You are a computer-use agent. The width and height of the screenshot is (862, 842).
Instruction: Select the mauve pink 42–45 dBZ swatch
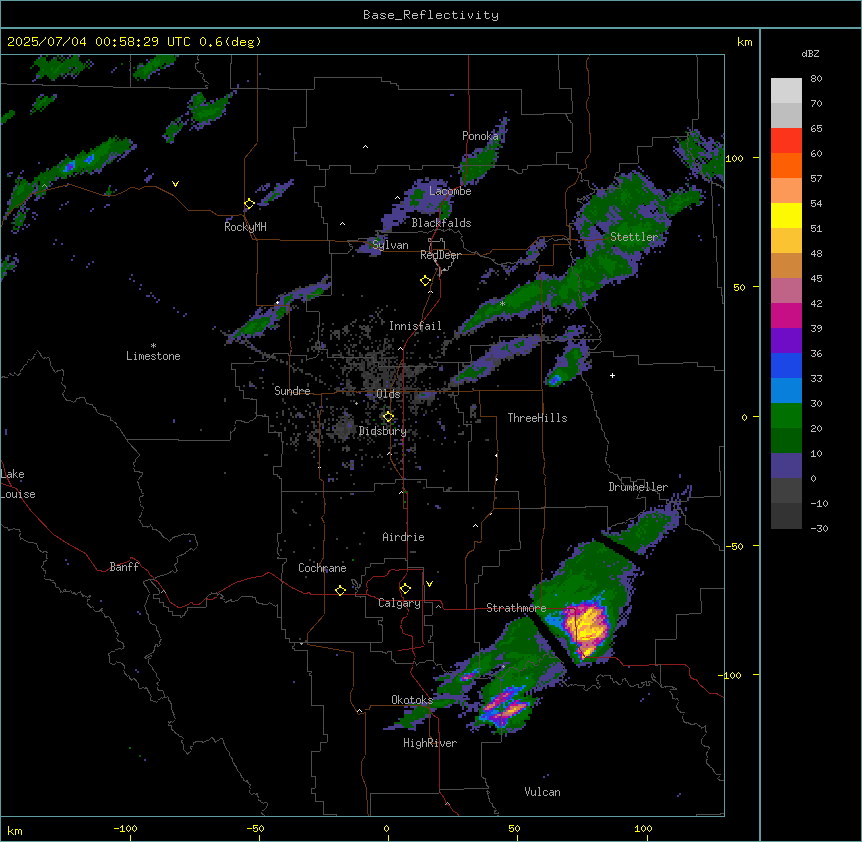point(786,291)
